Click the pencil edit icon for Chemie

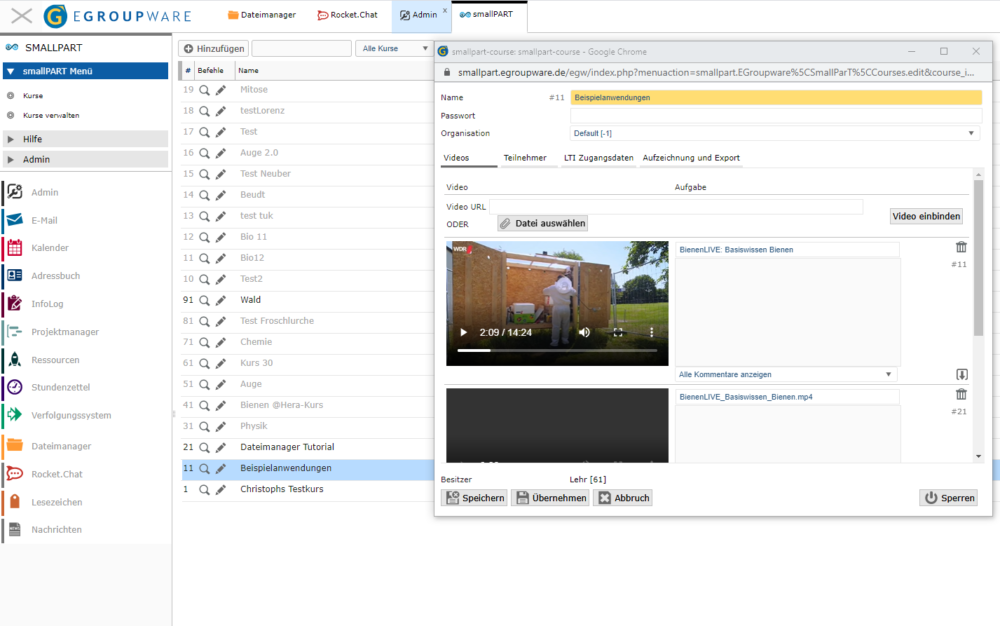pyautogui.click(x=221, y=342)
